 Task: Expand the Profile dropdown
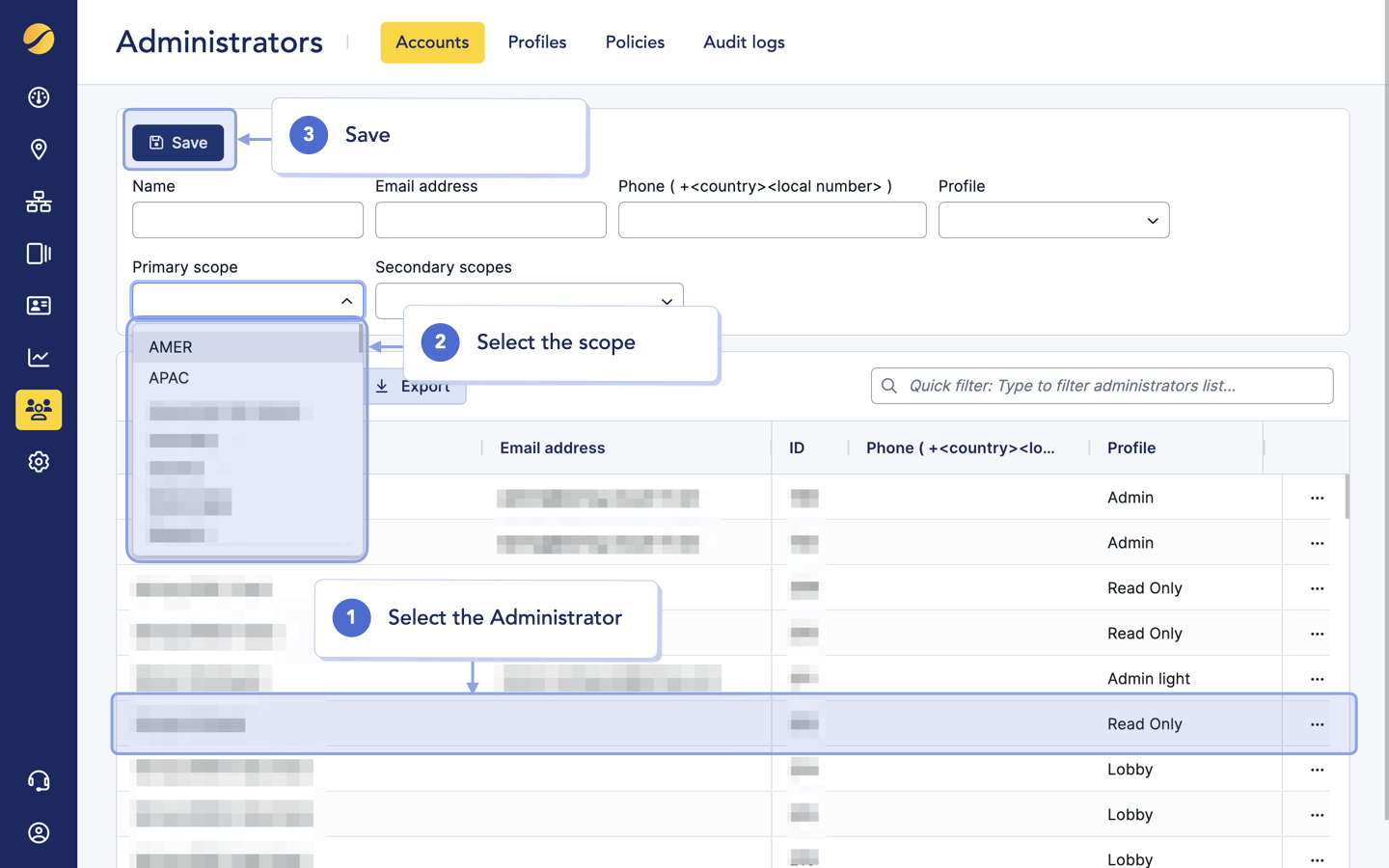pyautogui.click(x=1053, y=221)
